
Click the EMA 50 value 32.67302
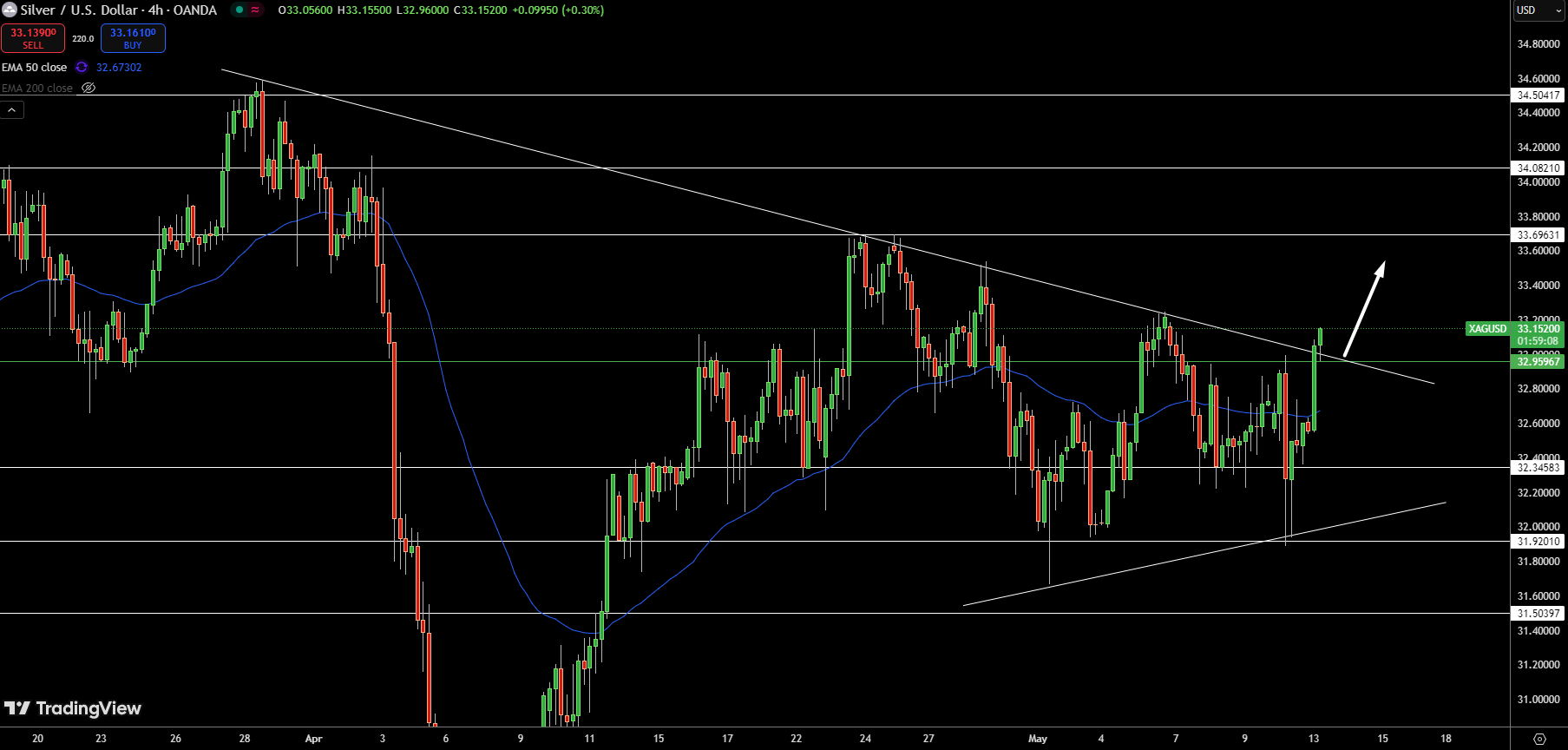click(119, 67)
